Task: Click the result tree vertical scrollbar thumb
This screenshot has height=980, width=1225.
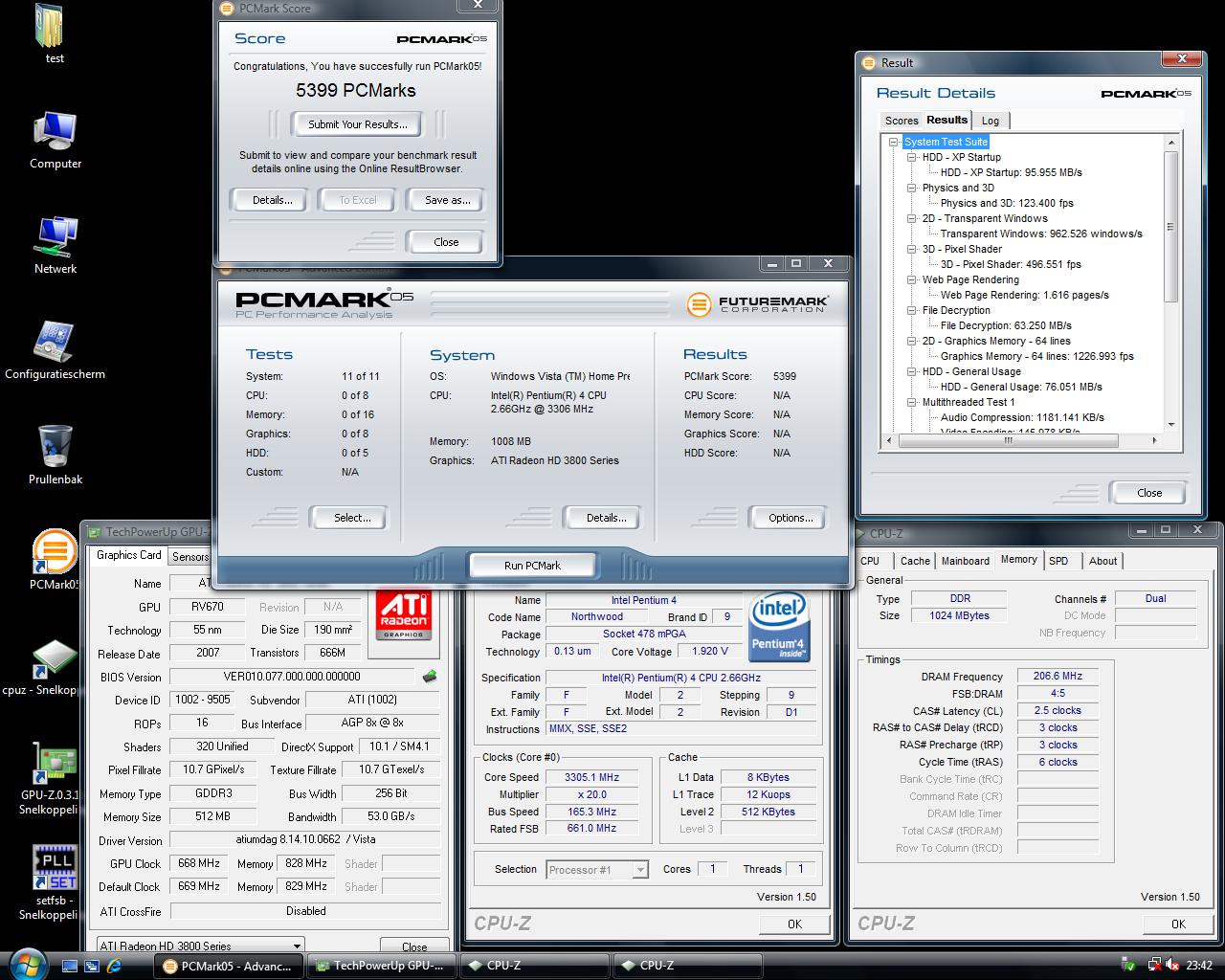Action: coord(1171,226)
